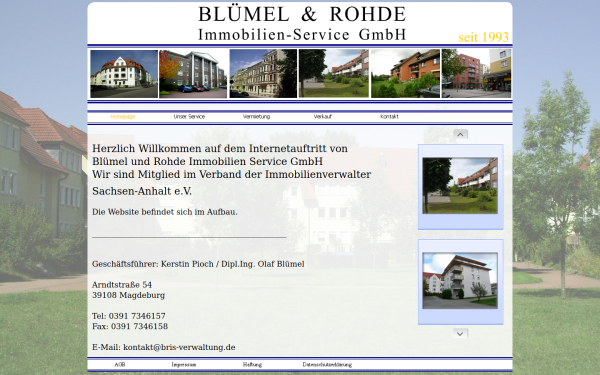Click the banner photo of red building with shops

(476, 73)
